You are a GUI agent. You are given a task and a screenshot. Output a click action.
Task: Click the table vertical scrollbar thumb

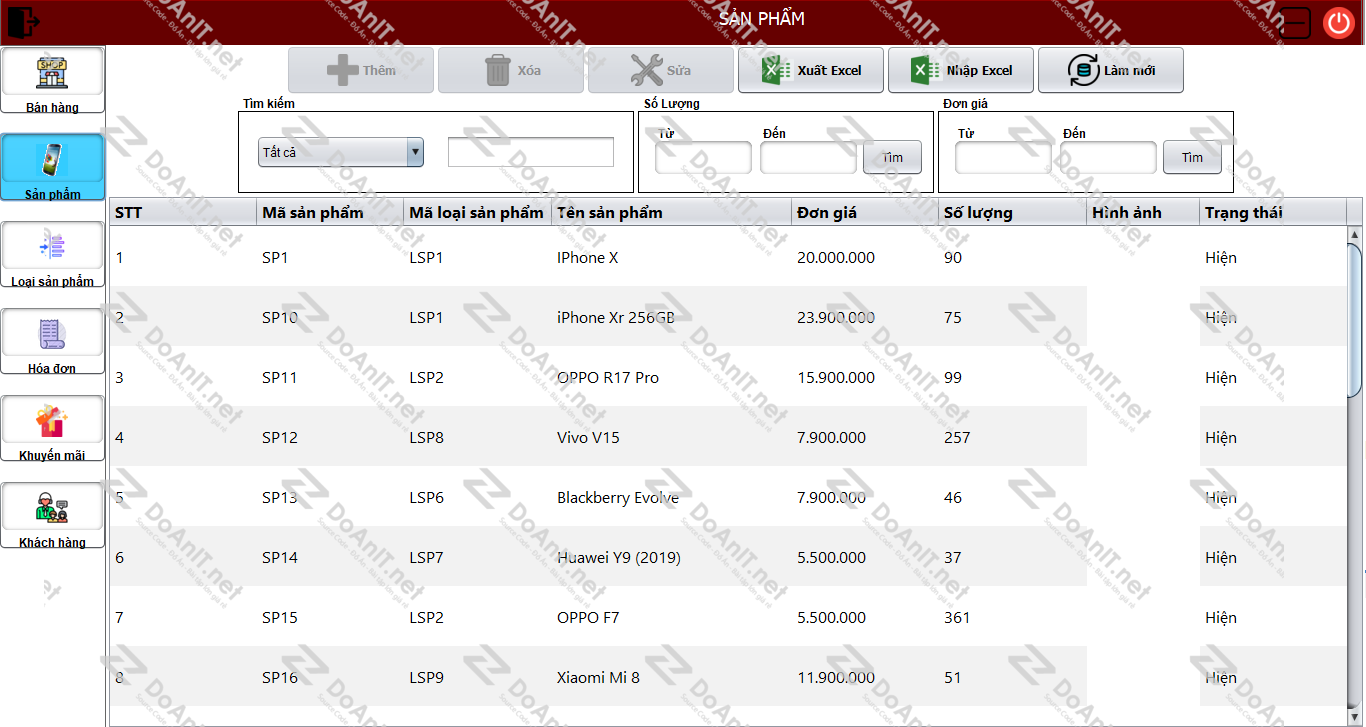click(1355, 320)
